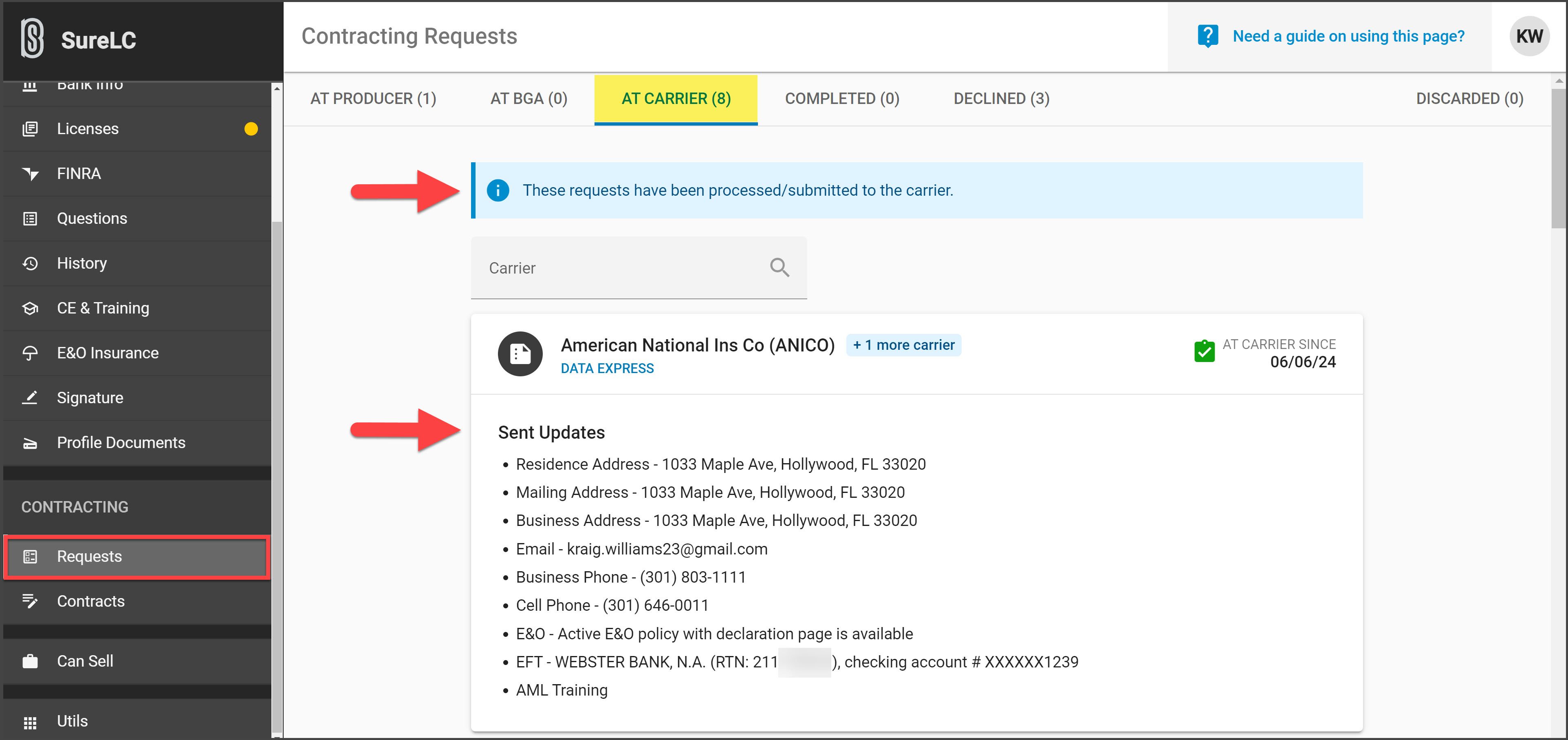Open Utils menu item
The width and height of the screenshot is (1568, 740).
click(x=137, y=721)
